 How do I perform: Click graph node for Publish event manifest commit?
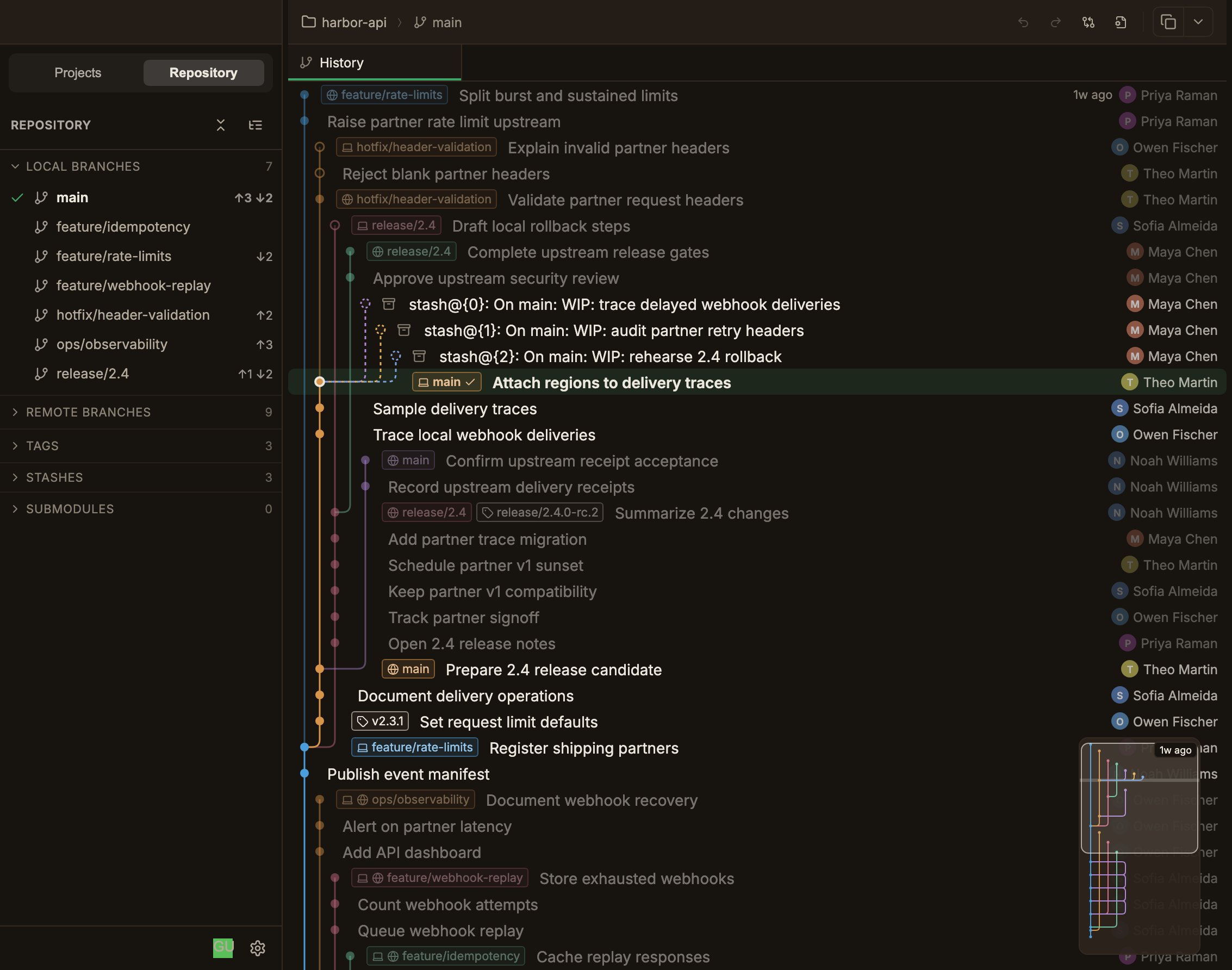tap(304, 774)
